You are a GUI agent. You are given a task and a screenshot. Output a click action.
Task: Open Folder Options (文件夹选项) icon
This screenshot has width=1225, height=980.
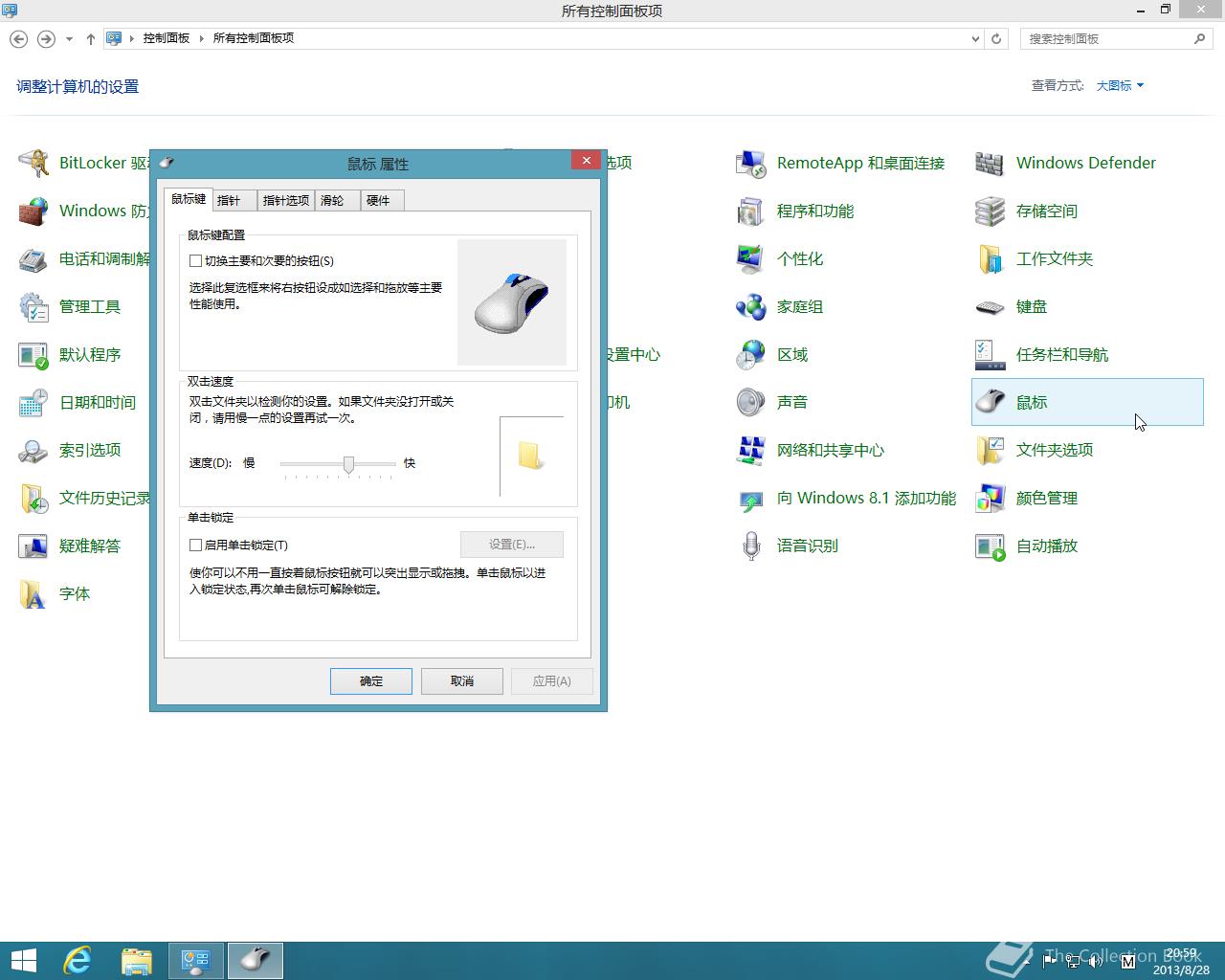click(x=991, y=450)
